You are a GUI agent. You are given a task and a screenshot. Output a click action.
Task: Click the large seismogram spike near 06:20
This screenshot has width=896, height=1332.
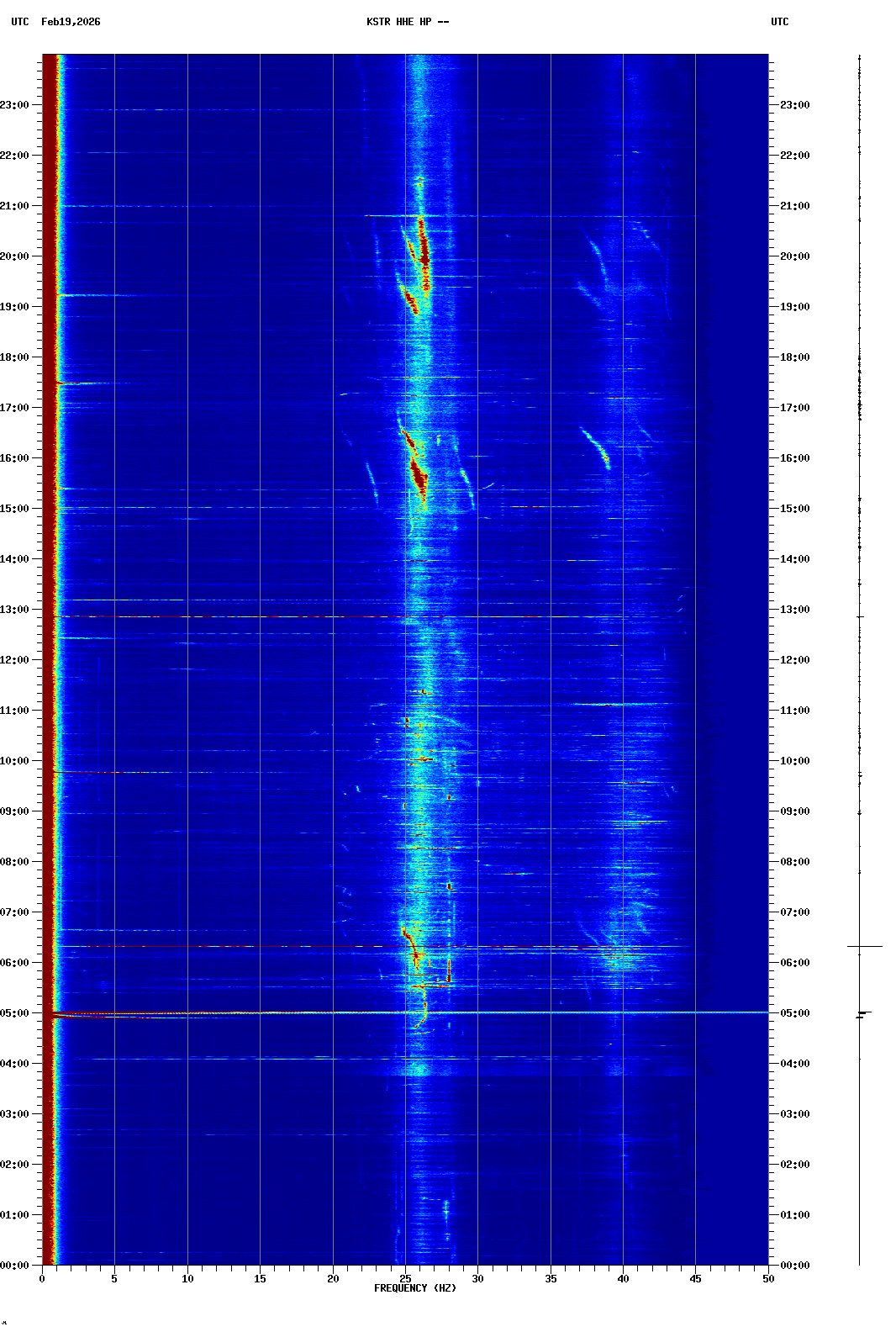(x=864, y=946)
